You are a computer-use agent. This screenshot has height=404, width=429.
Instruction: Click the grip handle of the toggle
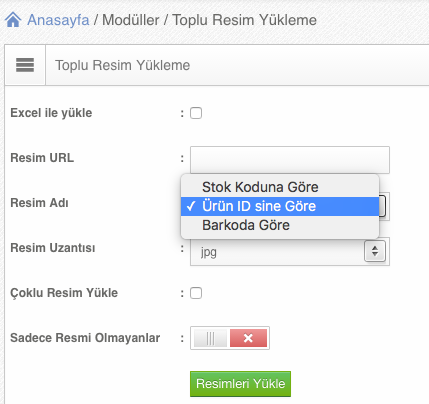210,338
